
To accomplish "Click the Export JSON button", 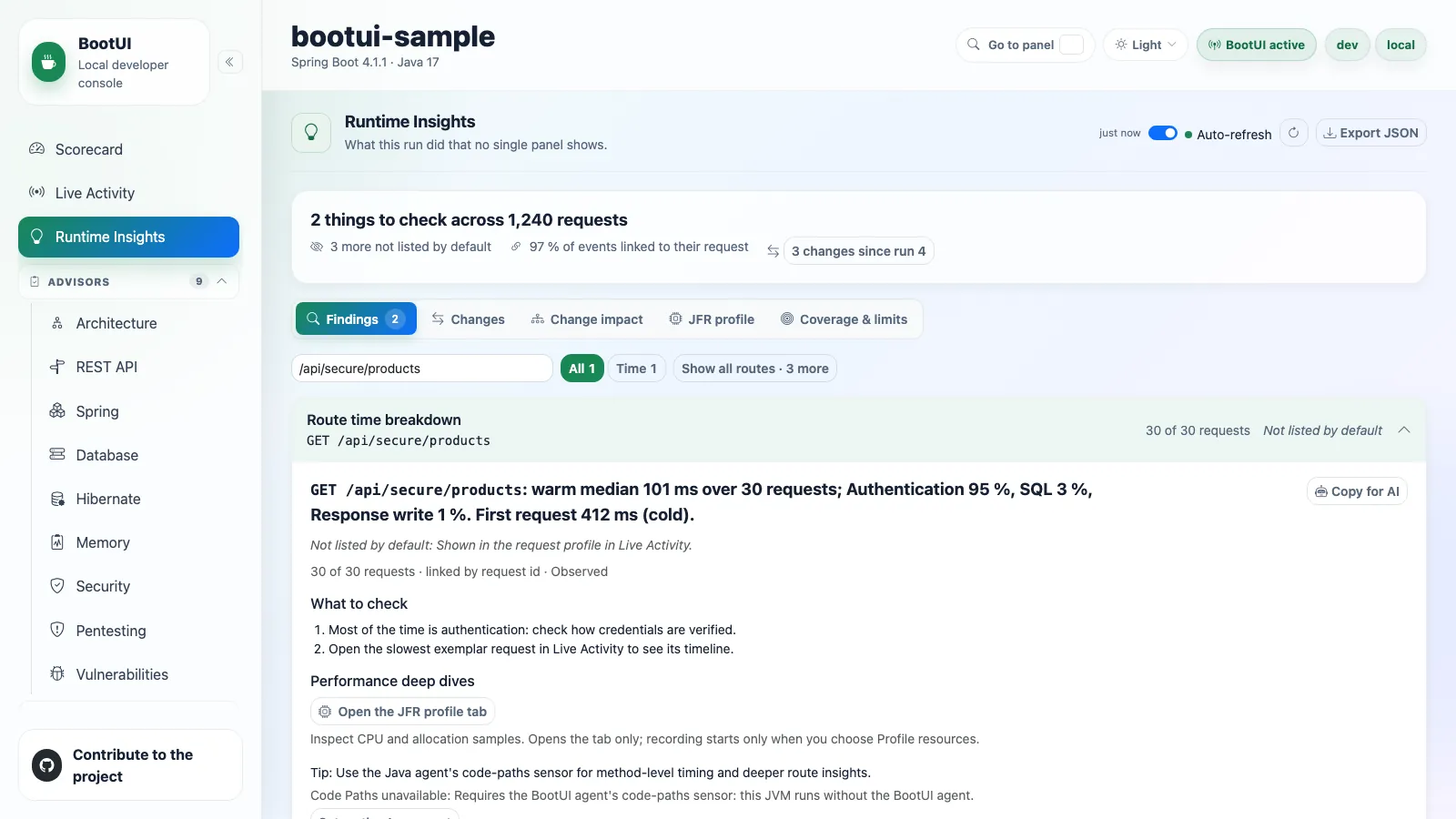I will [x=1370, y=133].
